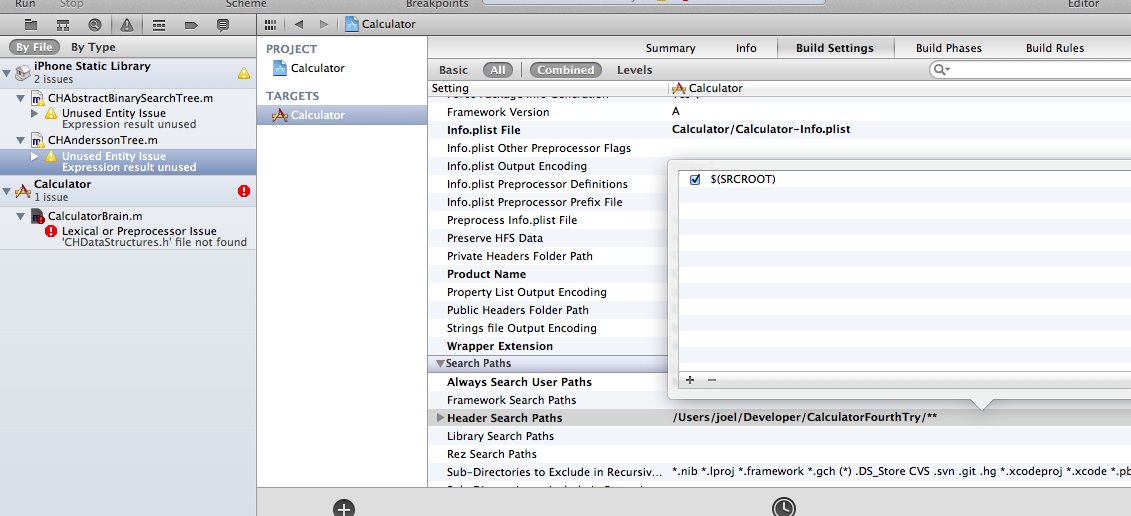Toggle the $(SRCROOT) checkbox

pos(695,180)
